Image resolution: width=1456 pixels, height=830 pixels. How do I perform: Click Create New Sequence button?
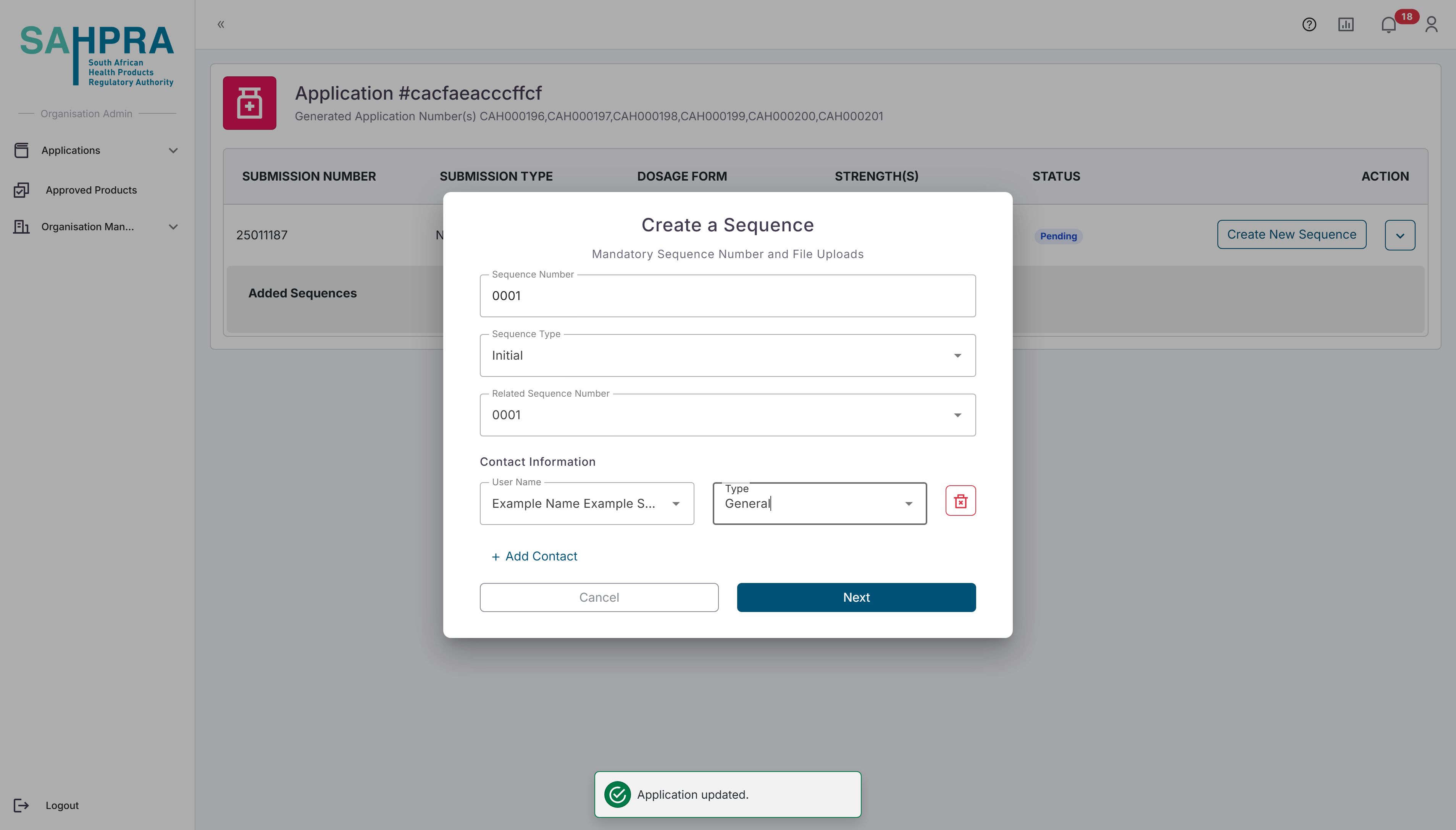tap(1292, 234)
